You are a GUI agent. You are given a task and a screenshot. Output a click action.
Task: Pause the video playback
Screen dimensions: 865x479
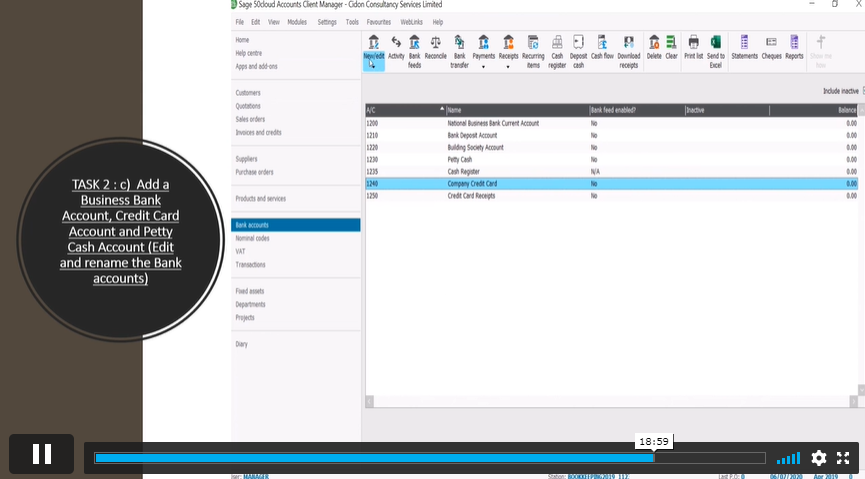coord(41,454)
